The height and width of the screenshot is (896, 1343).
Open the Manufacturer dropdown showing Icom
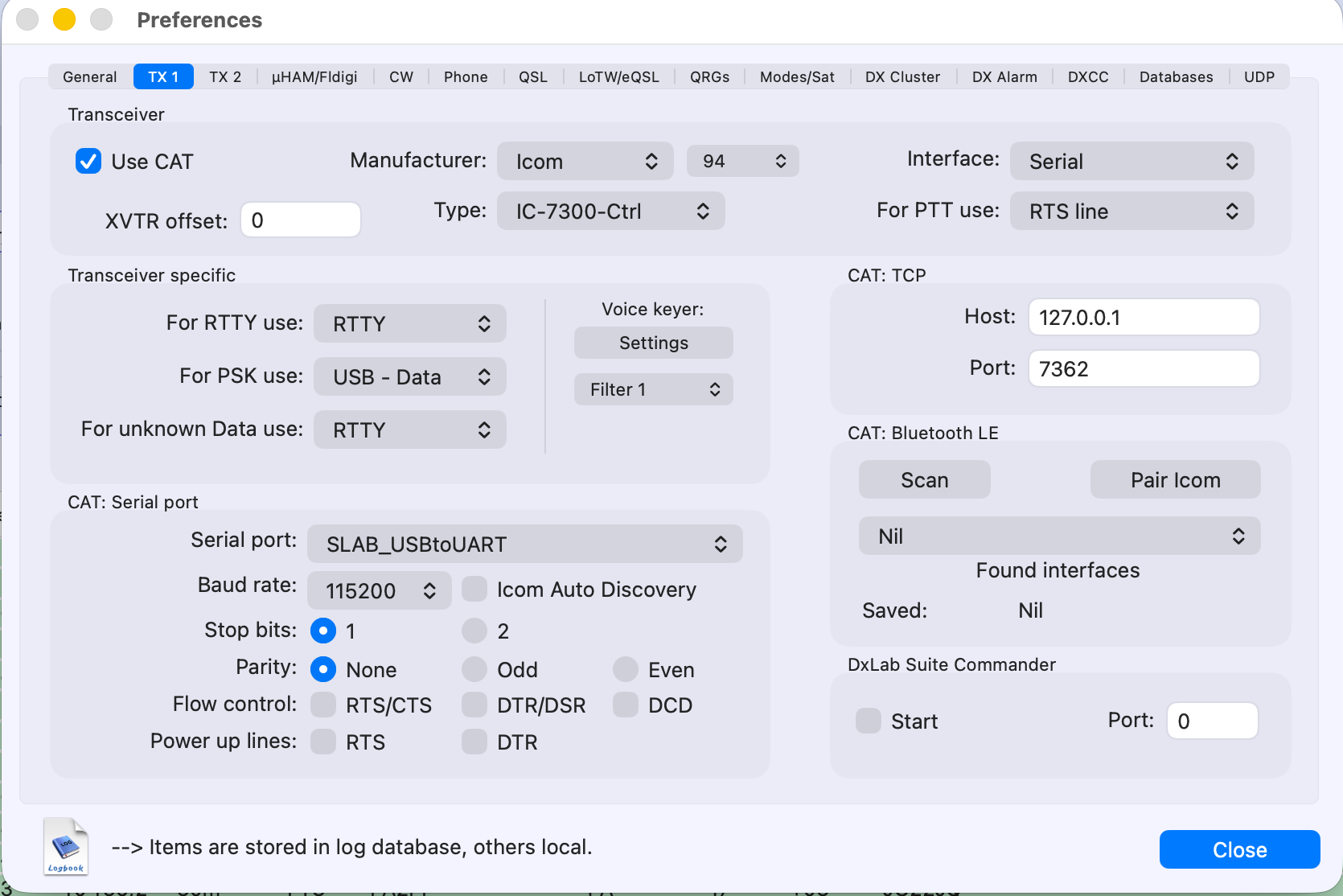pyautogui.click(x=586, y=162)
